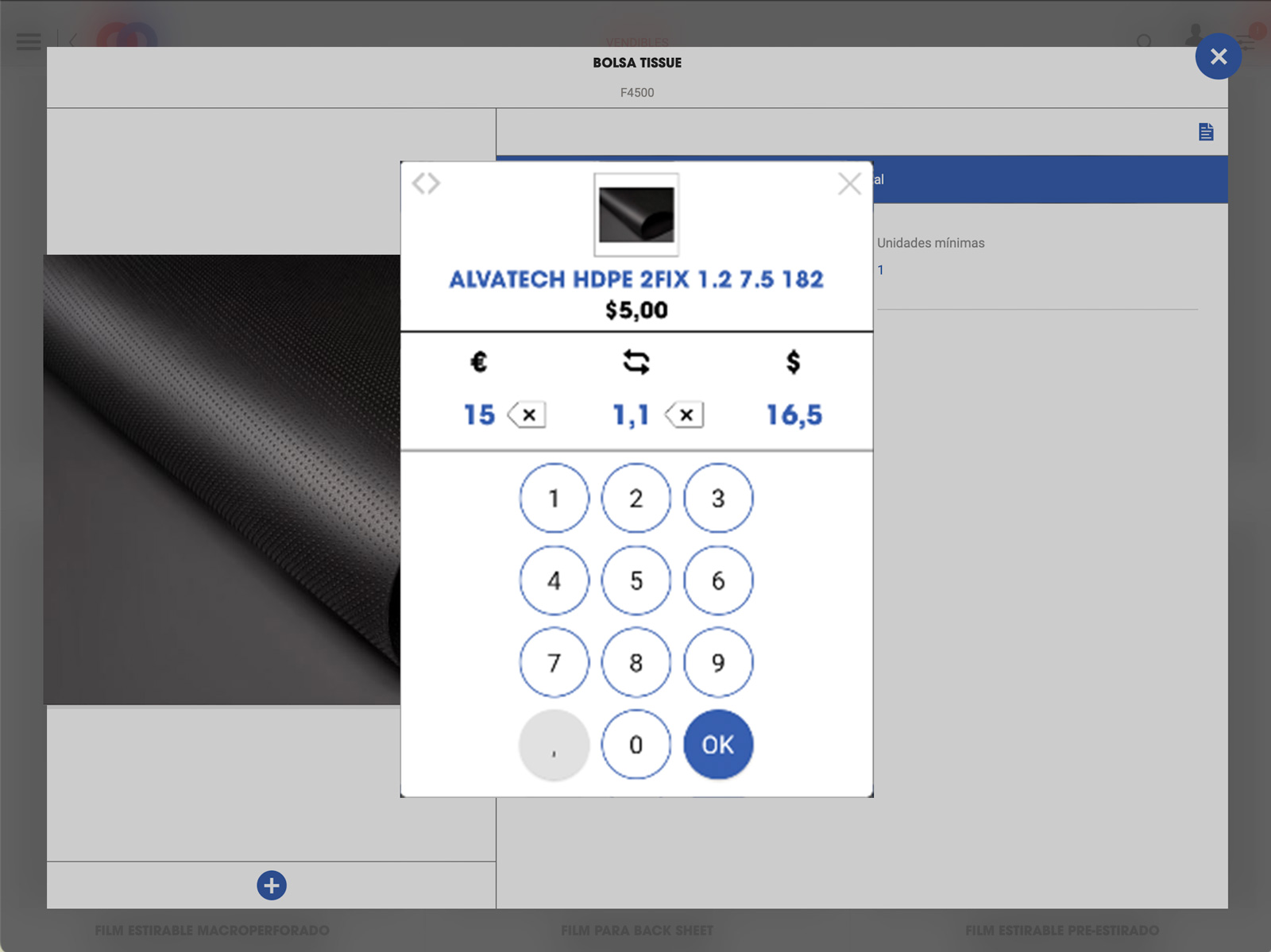Close the currency calculator popup
1271x952 pixels.
pyautogui.click(x=849, y=184)
